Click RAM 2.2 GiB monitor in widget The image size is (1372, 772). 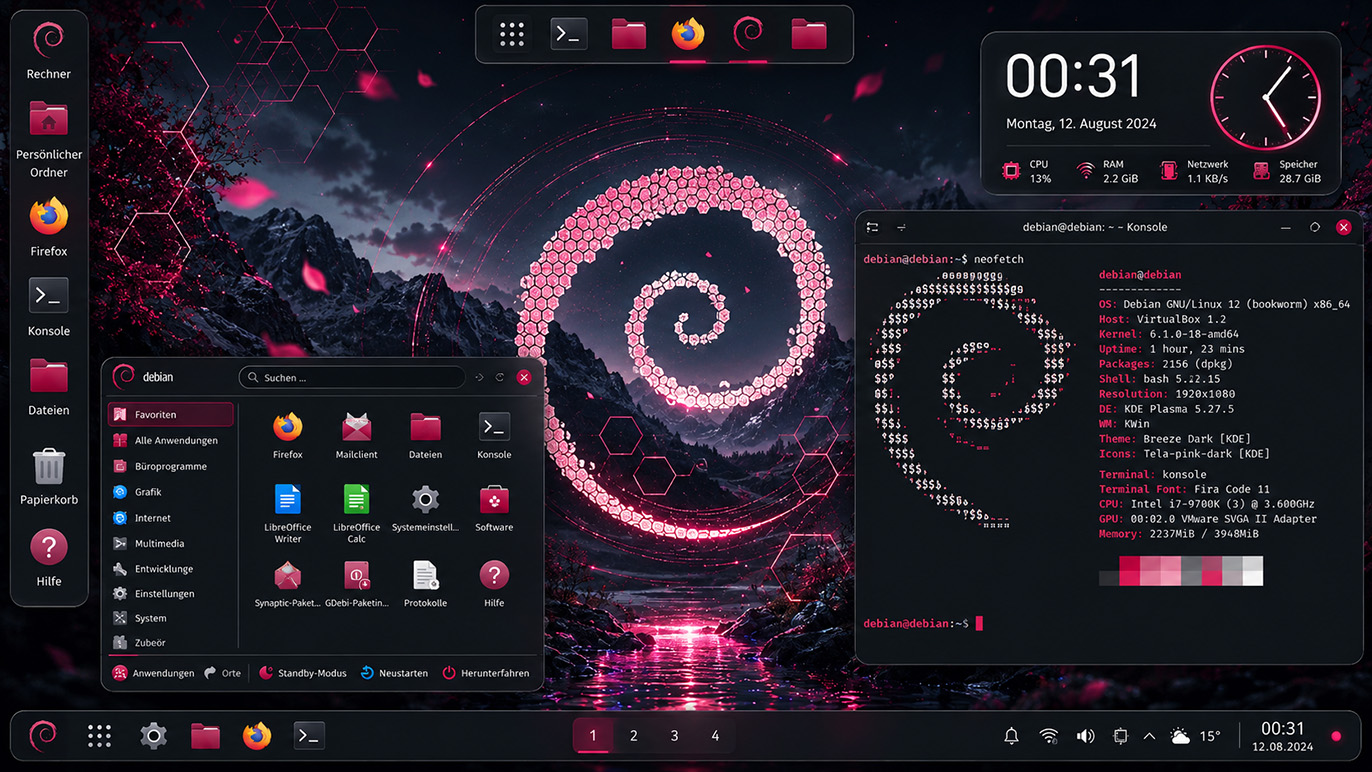[x=1107, y=171]
